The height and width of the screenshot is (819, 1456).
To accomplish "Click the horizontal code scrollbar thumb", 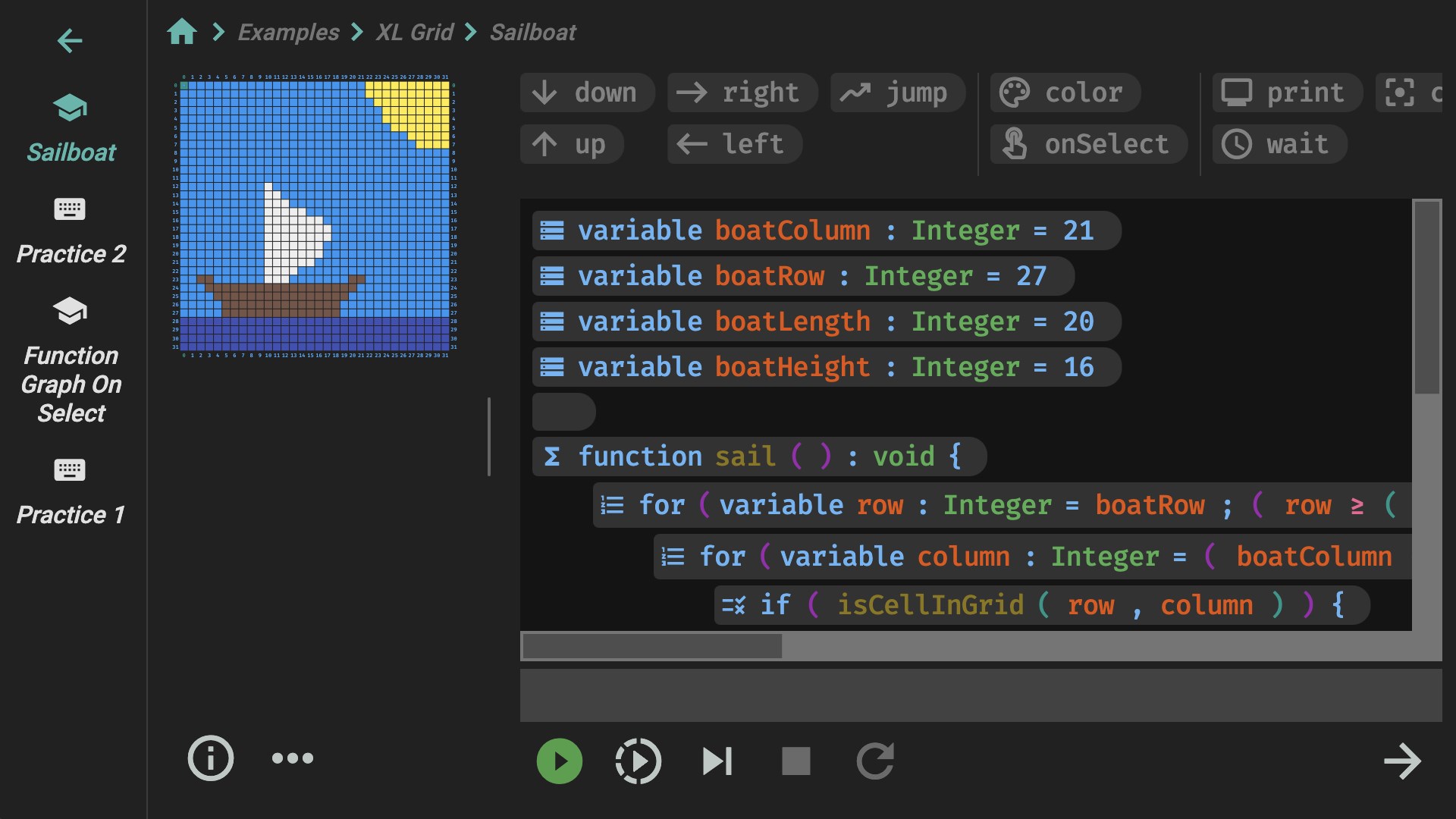I will tap(652, 646).
